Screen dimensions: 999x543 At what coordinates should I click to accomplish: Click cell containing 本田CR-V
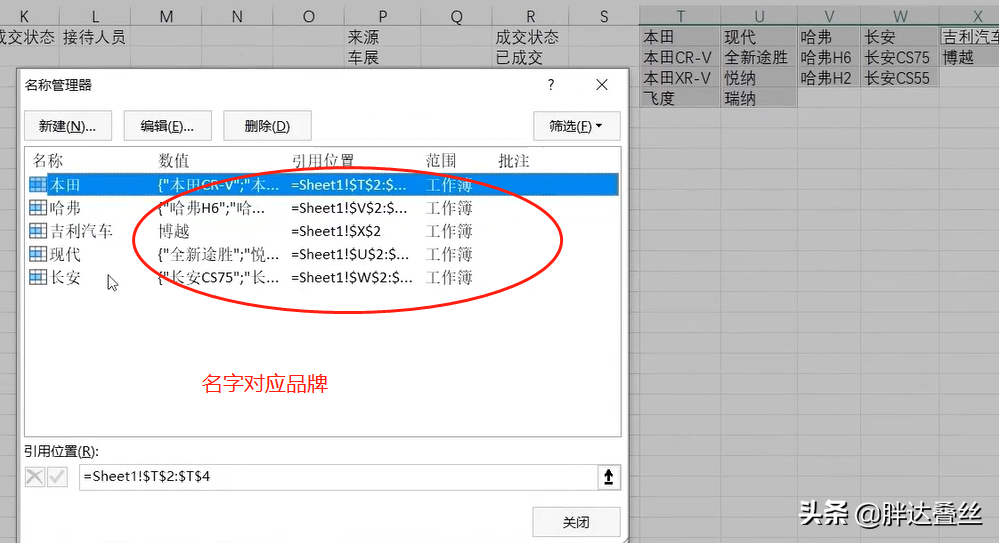pyautogui.click(x=680, y=57)
